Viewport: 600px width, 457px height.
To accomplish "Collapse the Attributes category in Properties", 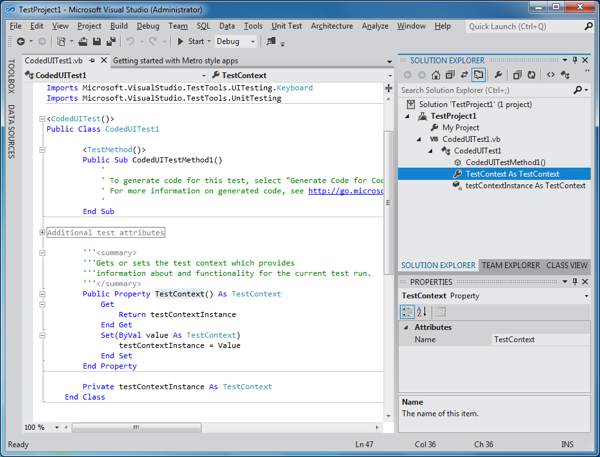I will point(406,328).
